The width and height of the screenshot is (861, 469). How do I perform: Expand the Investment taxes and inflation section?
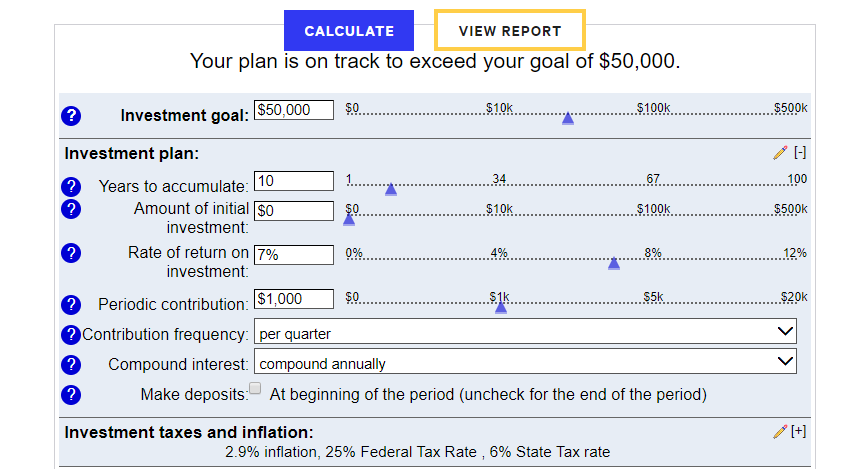[800, 432]
